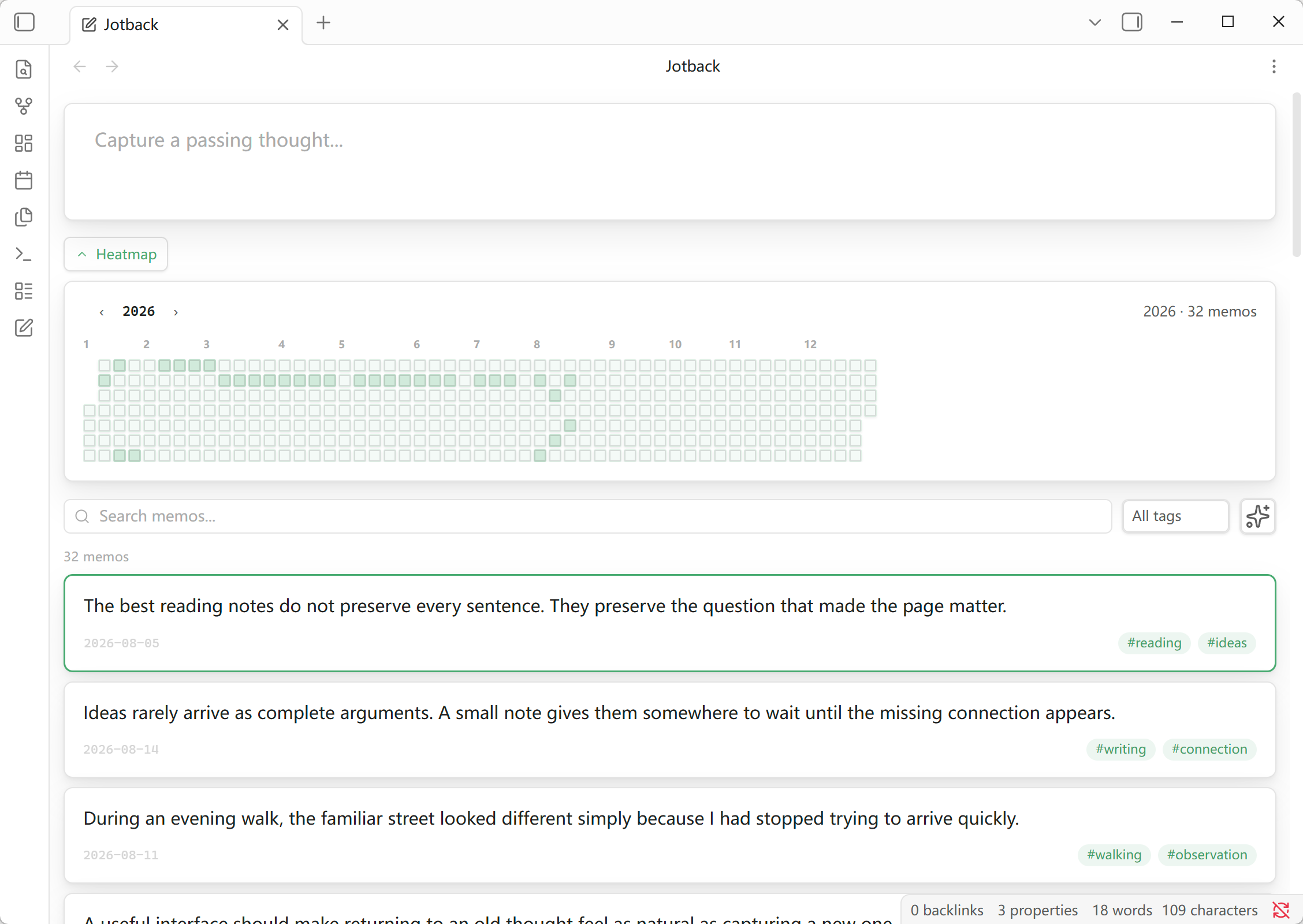The width and height of the screenshot is (1303, 924).
Task: Click the 2026 year label in heatmap
Action: point(139,312)
